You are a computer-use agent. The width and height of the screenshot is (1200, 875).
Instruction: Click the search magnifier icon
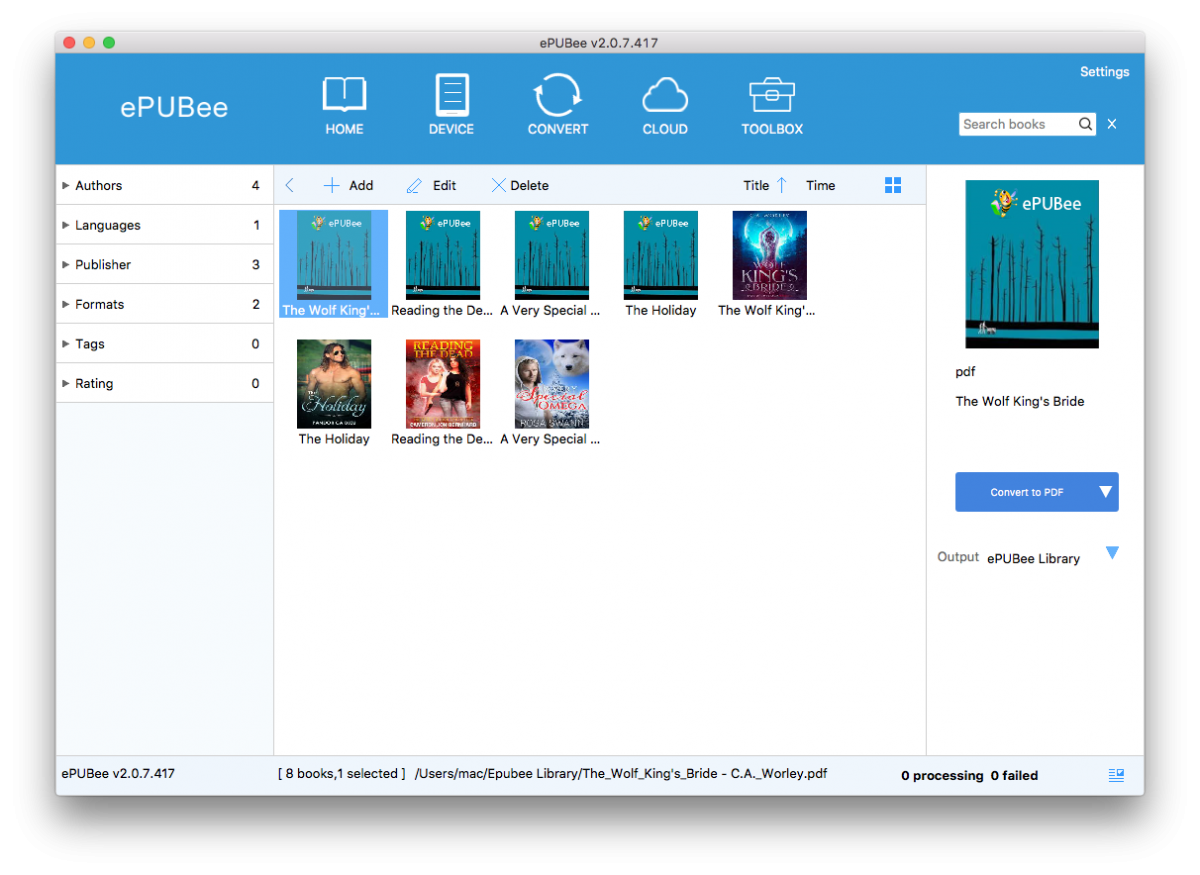[1086, 124]
